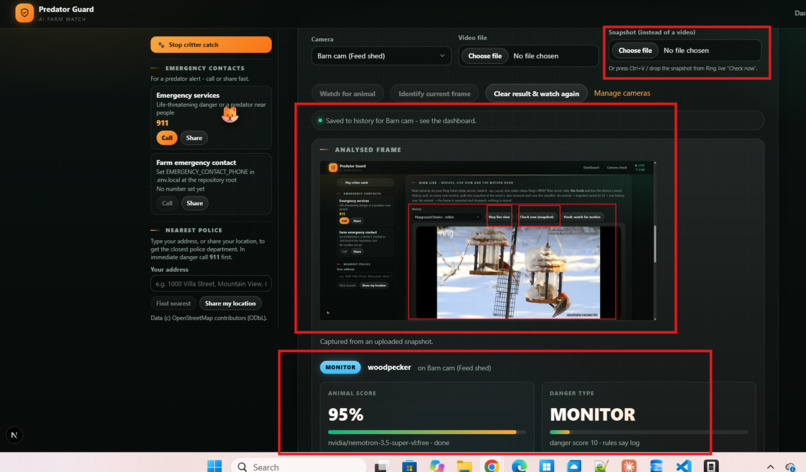Image resolution: width=806 pixels, height=472 pixels.
Task: Open the blue cloud app in taskbar
Action: (574, 466)
